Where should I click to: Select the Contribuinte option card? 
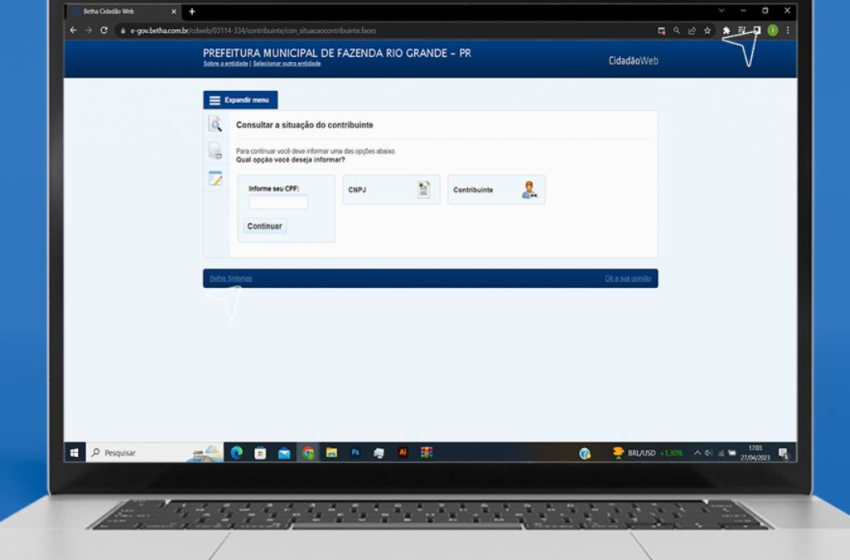[496, 190]
